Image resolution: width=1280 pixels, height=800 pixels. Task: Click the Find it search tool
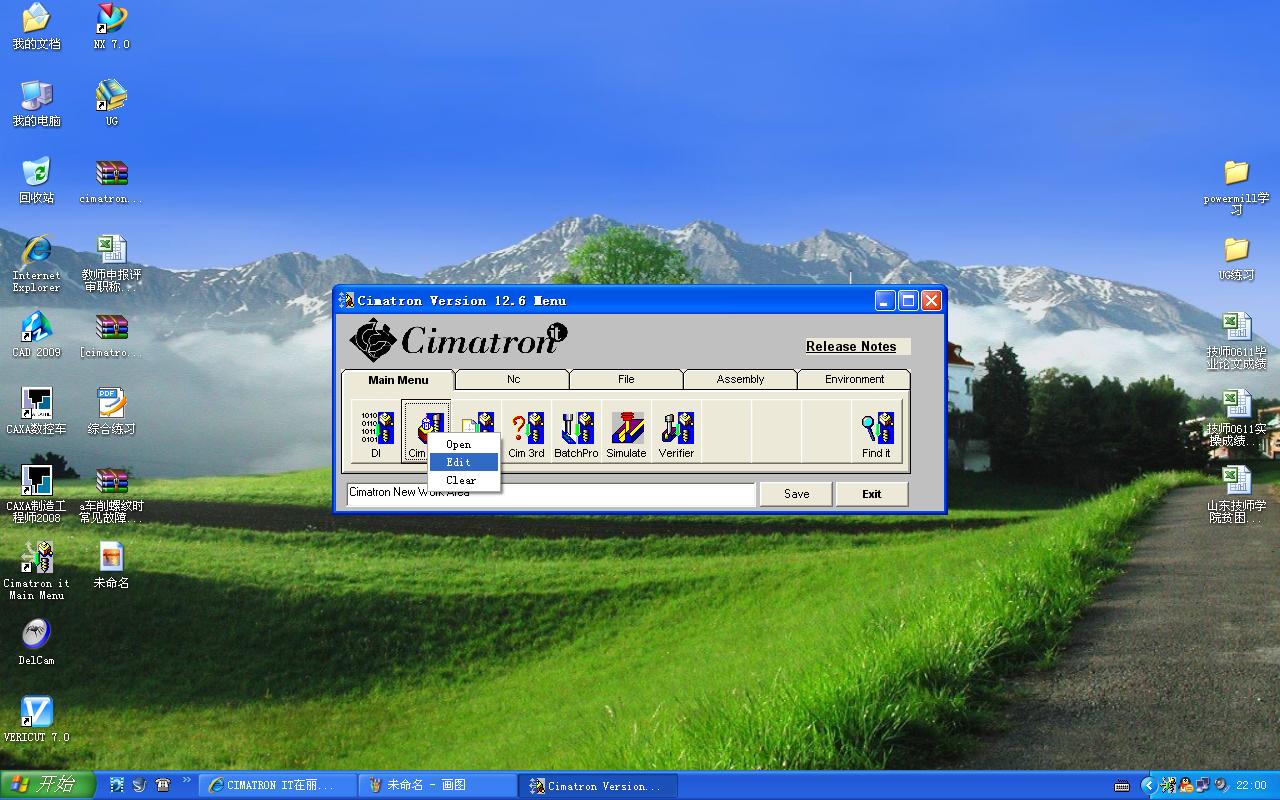pyautogui.click(x=877, y=432)
